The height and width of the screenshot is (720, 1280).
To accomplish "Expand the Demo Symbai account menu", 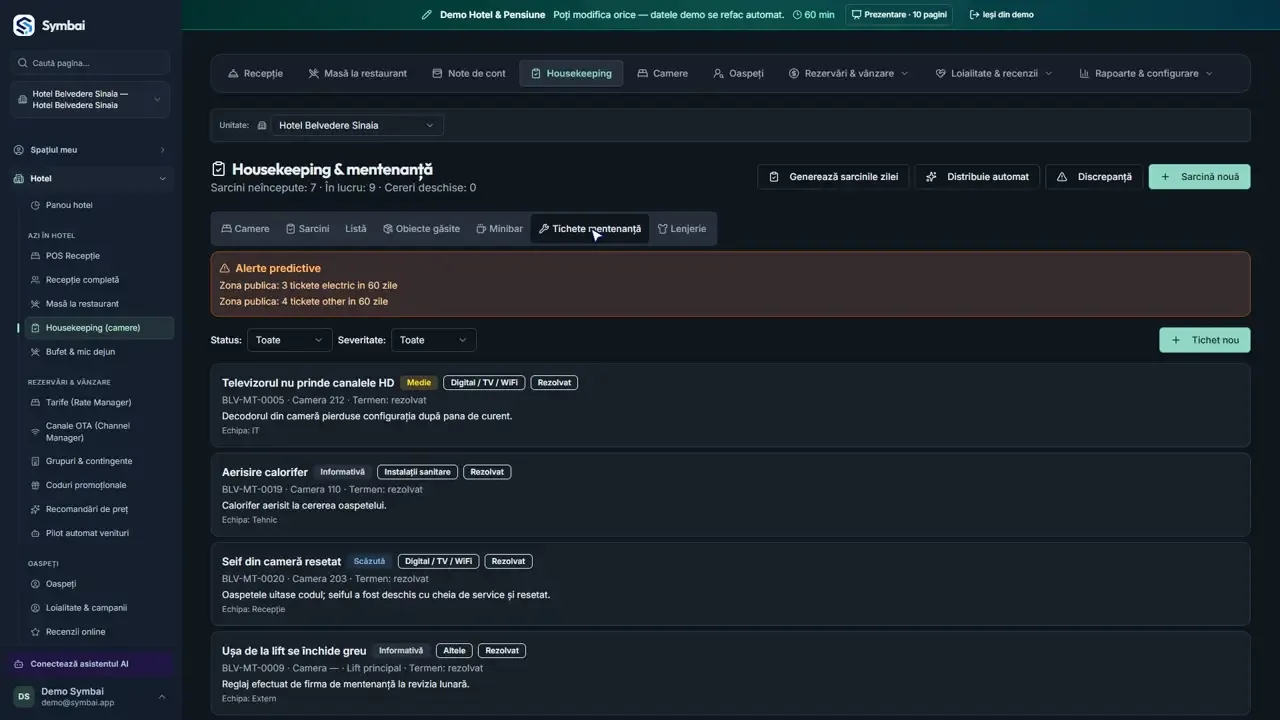I will [x=91, y=696].
